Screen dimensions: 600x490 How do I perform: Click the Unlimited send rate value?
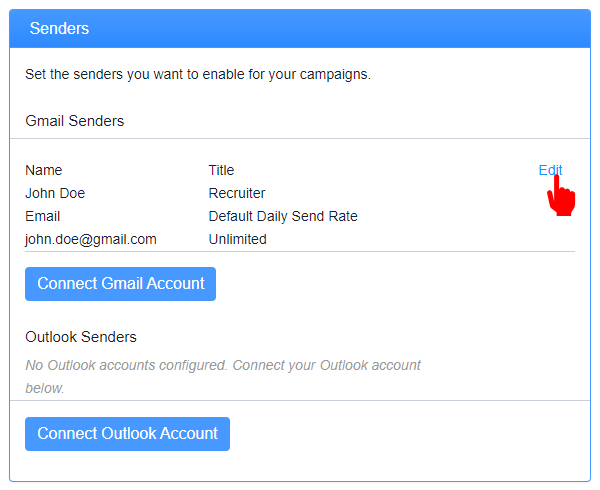coord(238,239)
